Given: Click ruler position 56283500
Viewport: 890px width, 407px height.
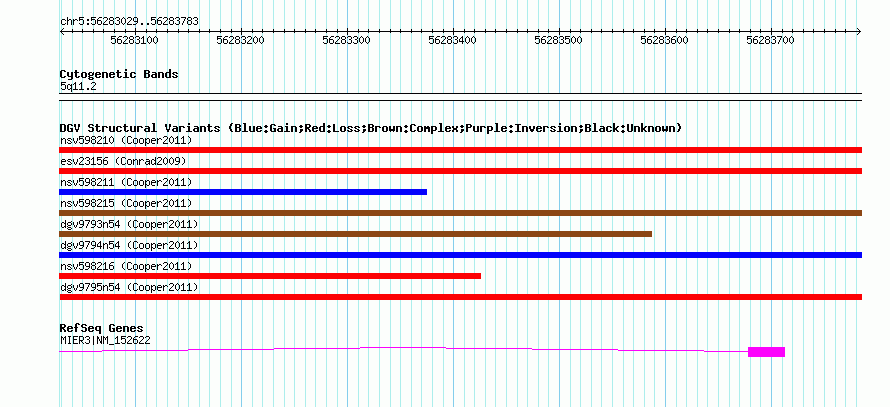Looking at the screenshot, I should 559,40.
